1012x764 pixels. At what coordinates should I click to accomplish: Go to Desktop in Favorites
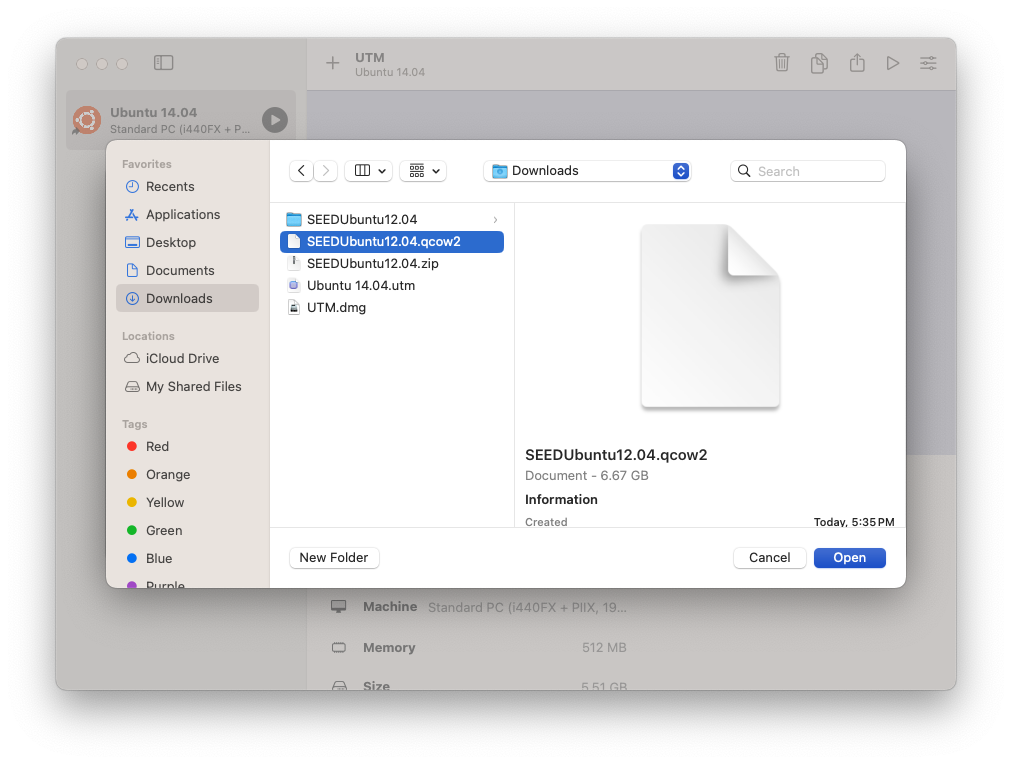pyautogui.click(x=170, y=243)
